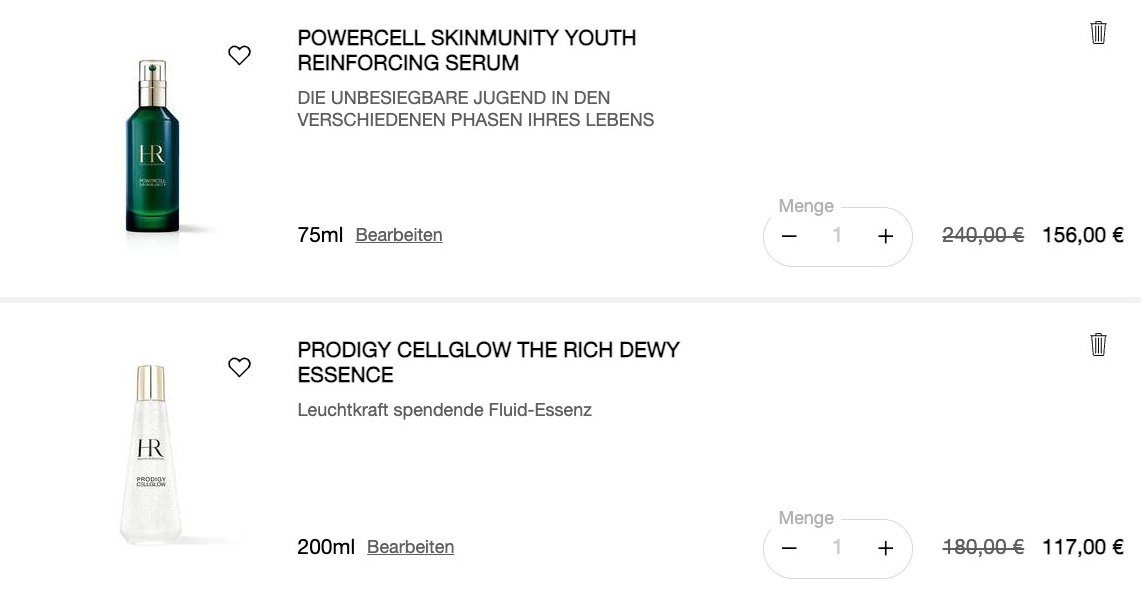Viewport: 1144px width, 592px height.
Task: Reduce quantity of Prodigy Cellglow essence
Action: click(x=789, y=548)
